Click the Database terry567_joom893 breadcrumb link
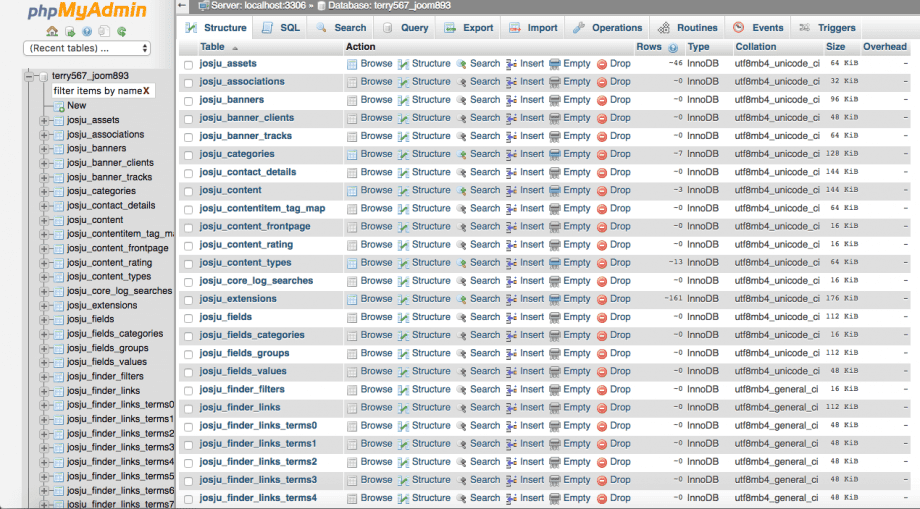The image size is (920, 509). 384,6
